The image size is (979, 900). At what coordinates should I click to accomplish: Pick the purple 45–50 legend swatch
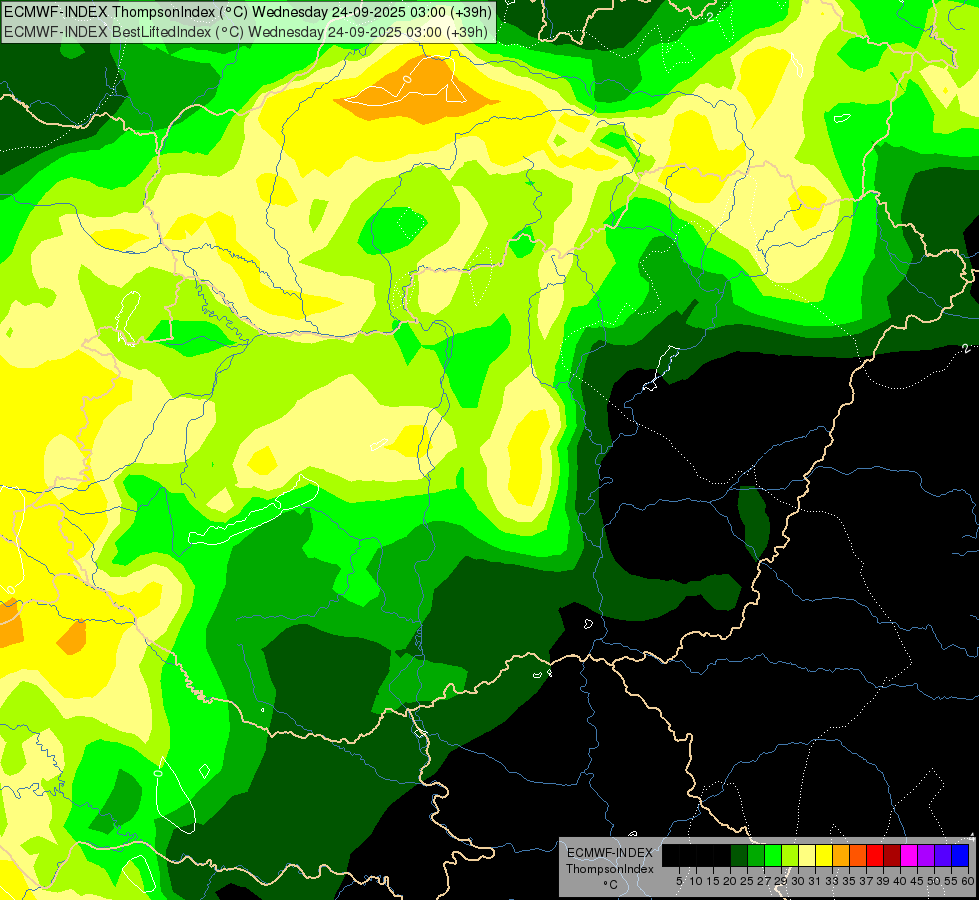tap(927, 855)
